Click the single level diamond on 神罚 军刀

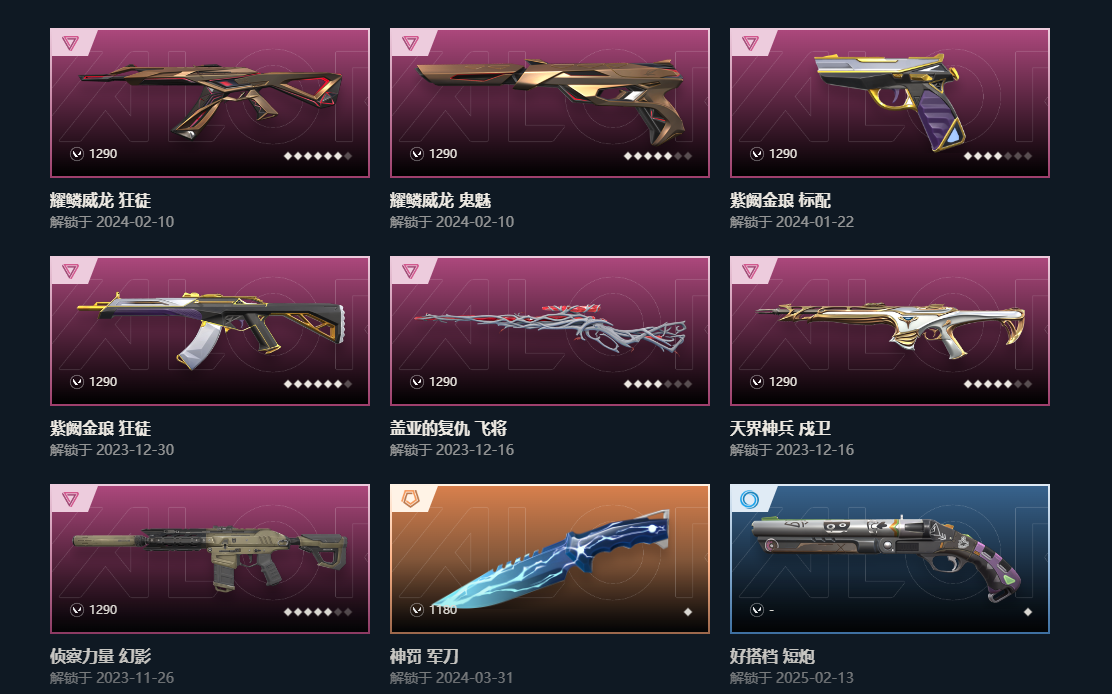coord(688,612)
